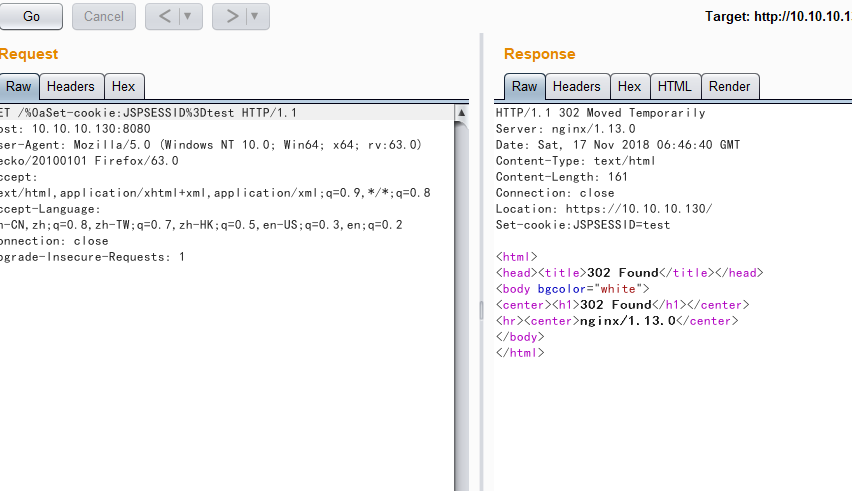Switch to the Request Headers tab

pos(70,87)
